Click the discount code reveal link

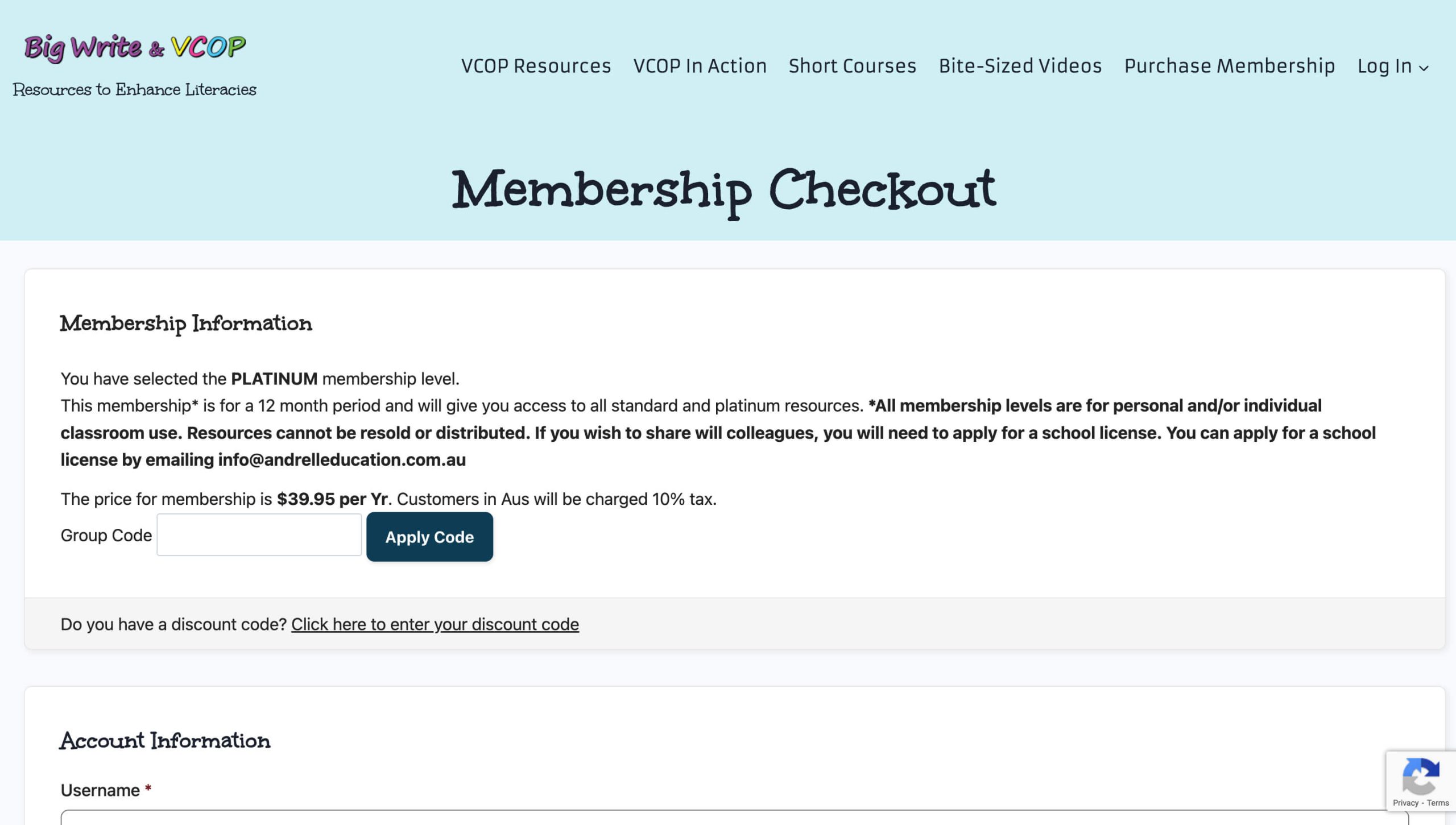[435, 624]
